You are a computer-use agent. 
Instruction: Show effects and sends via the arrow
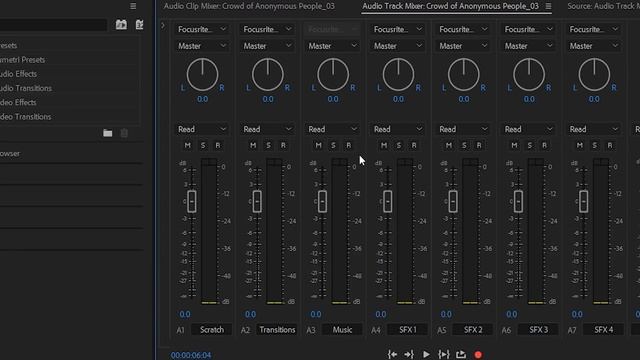pyautogui.click(x=163, y=26)
